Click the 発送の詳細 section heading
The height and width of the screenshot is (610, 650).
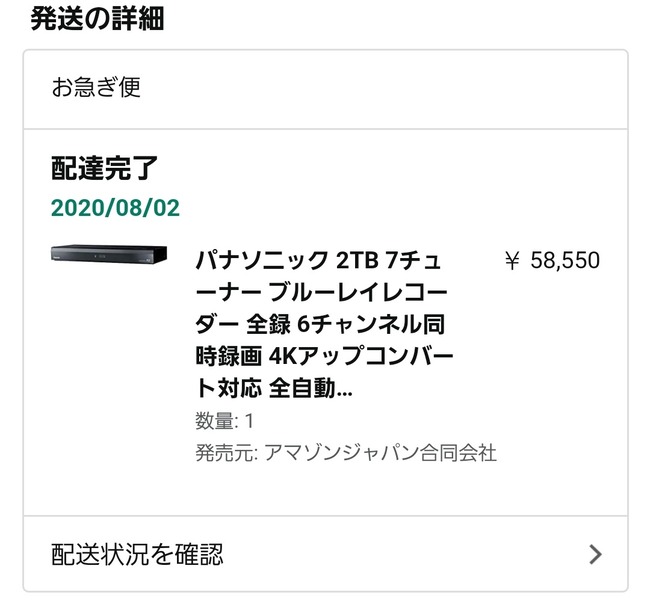click(97, 19)
